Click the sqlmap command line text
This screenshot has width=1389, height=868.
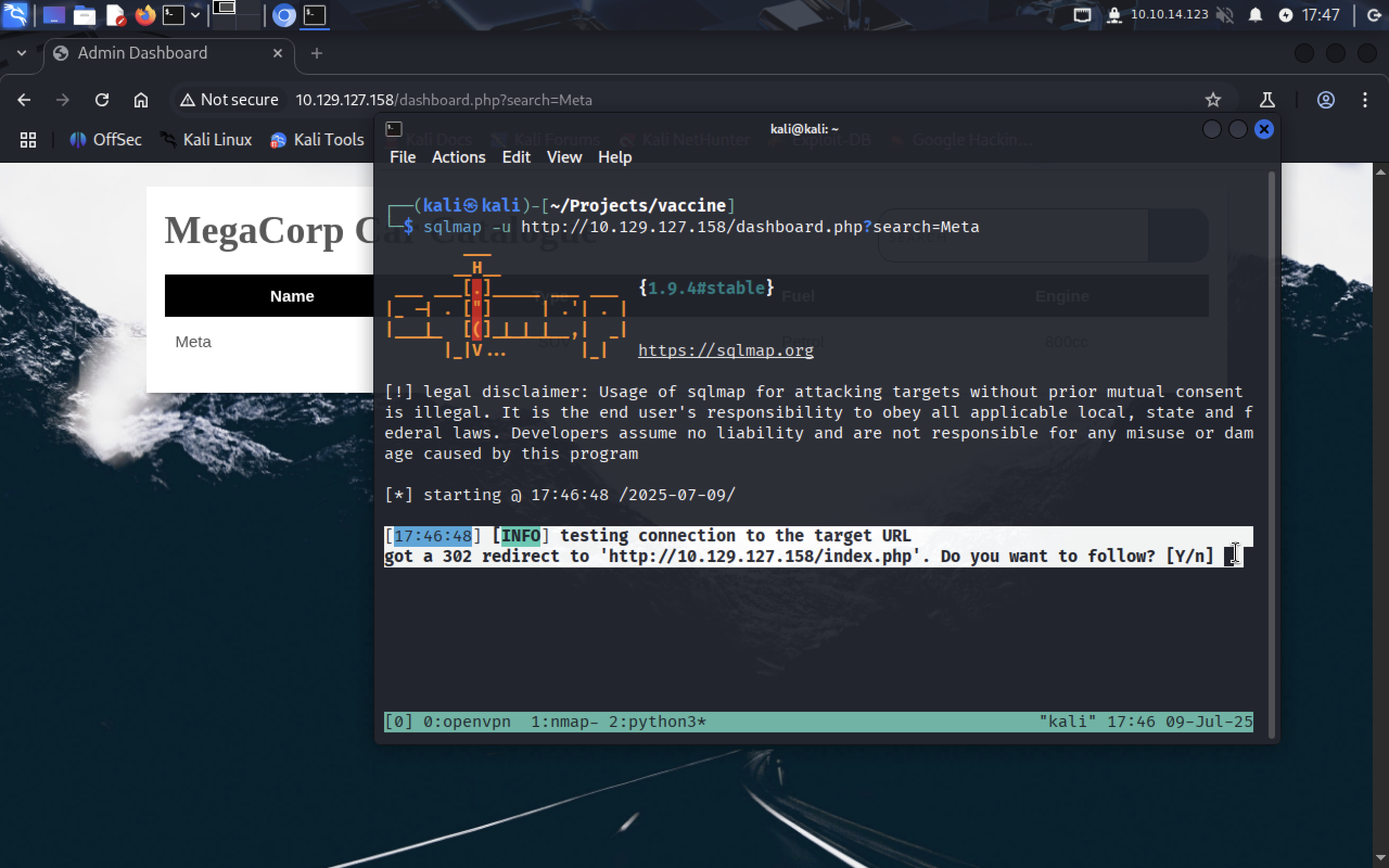[701, 227]
